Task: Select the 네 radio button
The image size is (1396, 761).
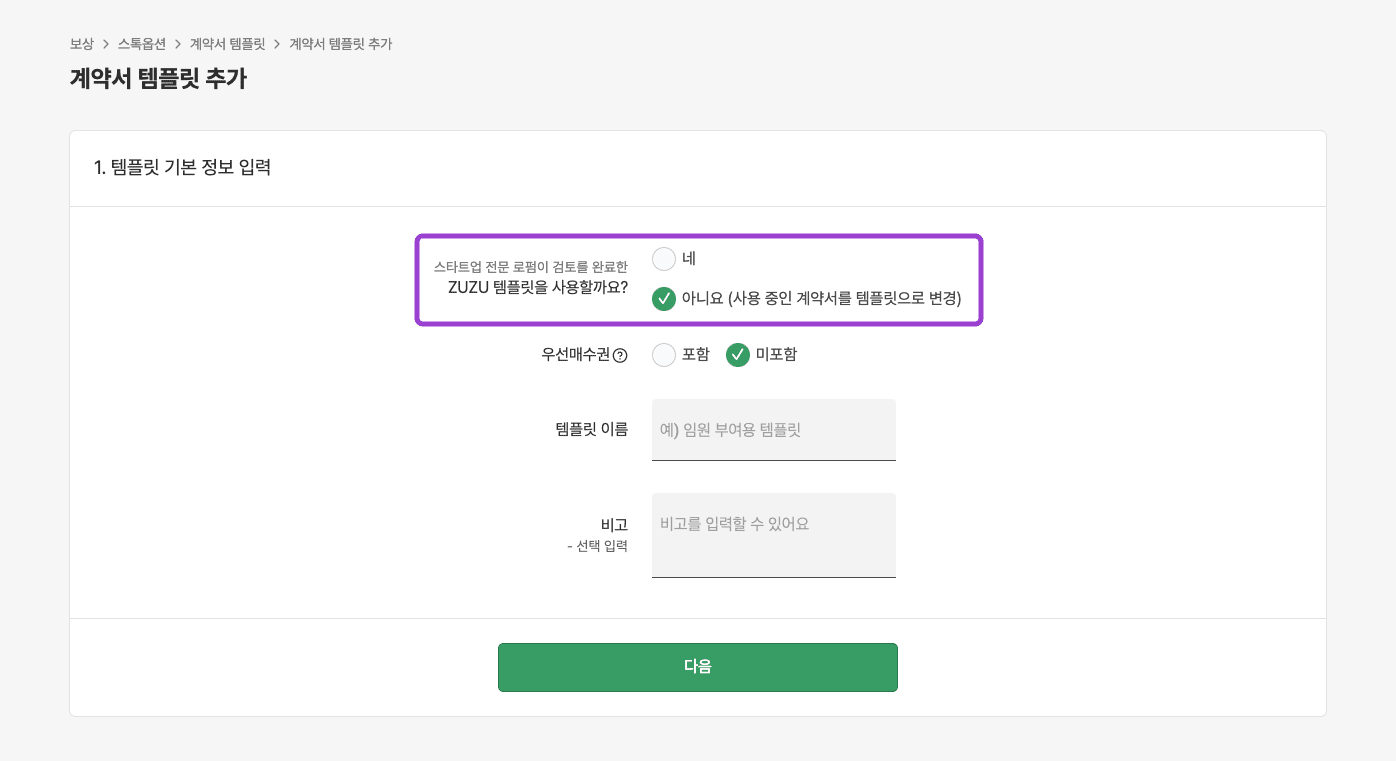Action: (664, 258)
